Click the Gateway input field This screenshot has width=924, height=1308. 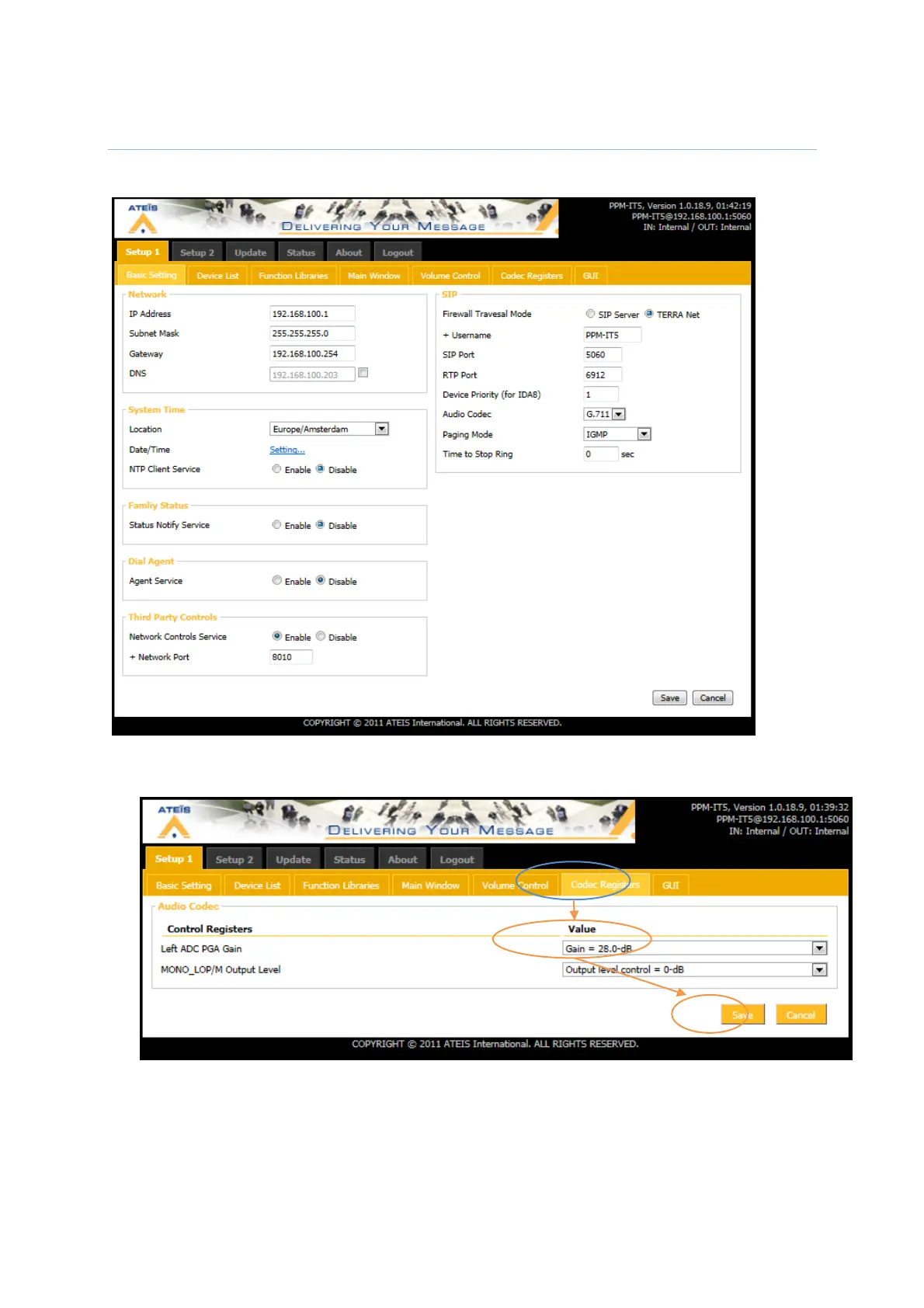pyautogui.click(x=312, y=353)
